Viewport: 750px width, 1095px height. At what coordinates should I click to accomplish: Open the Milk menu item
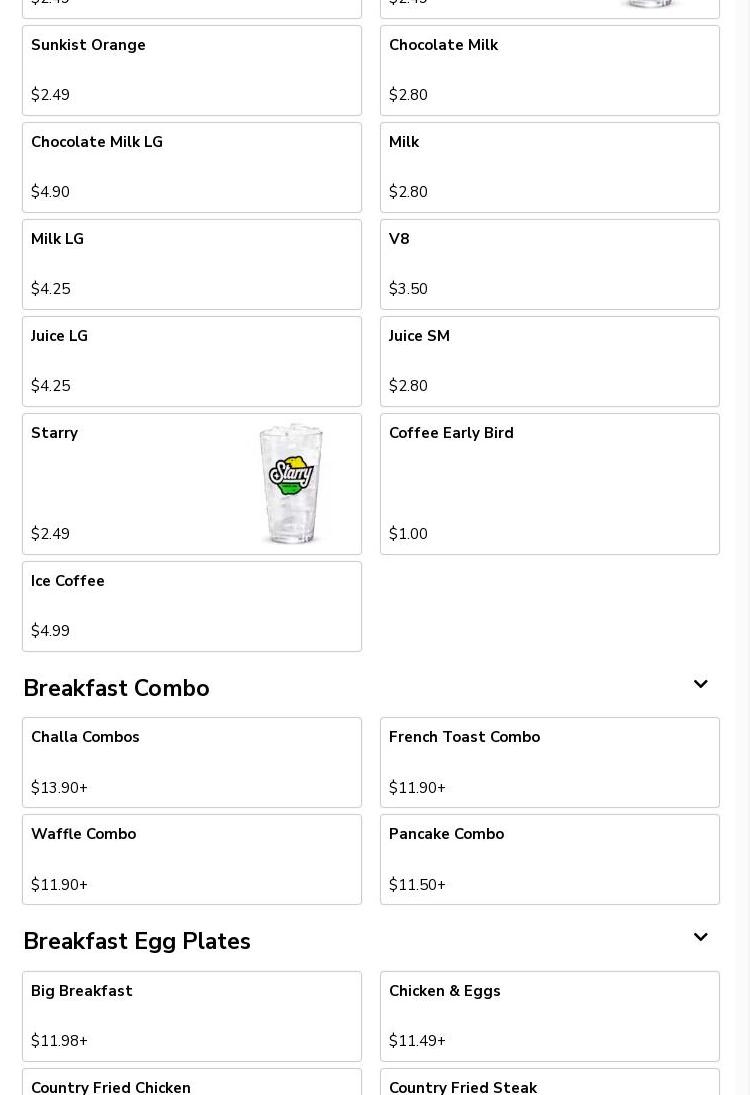550,168
